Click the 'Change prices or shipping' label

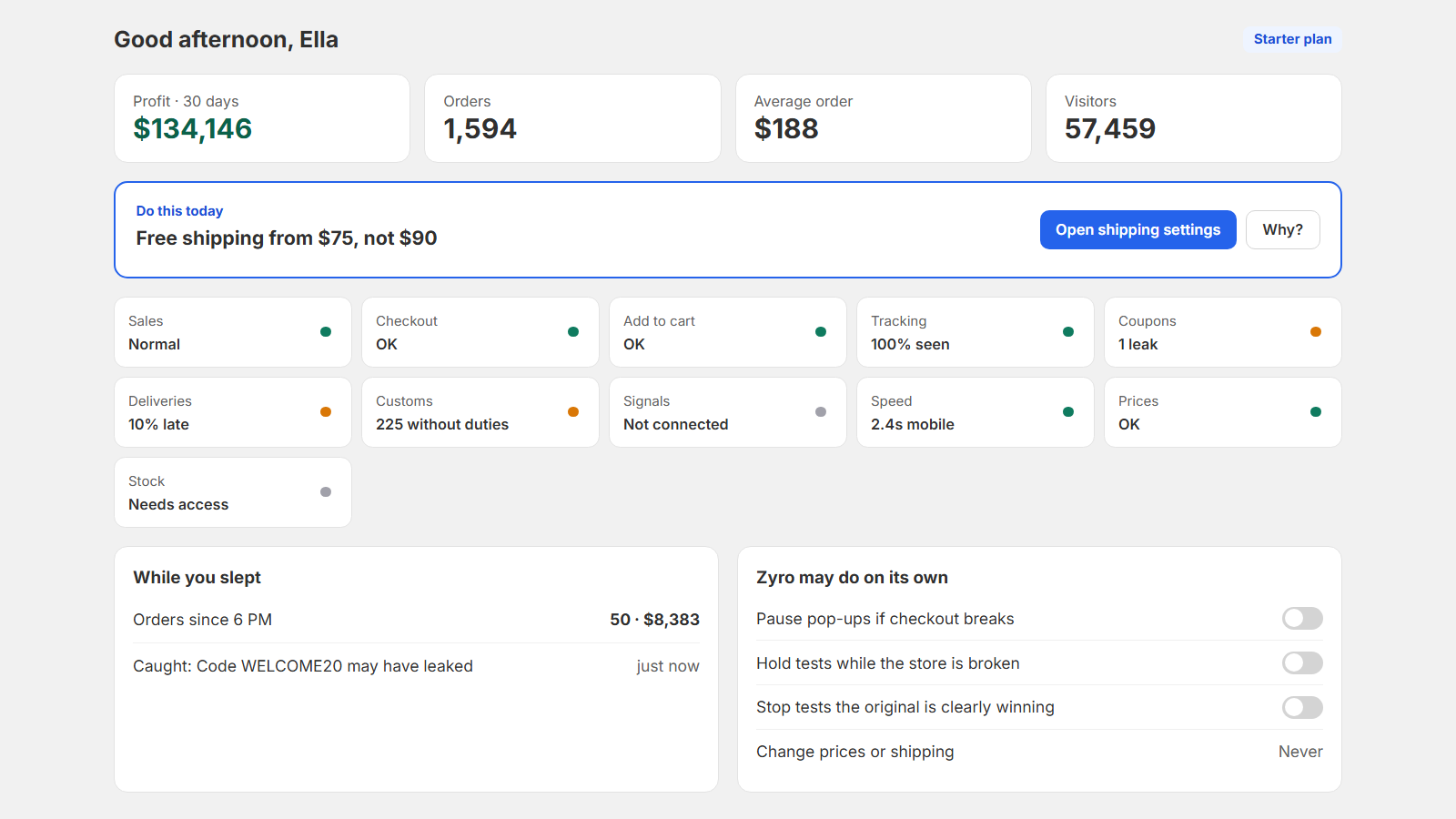click(x=855, y=752)
